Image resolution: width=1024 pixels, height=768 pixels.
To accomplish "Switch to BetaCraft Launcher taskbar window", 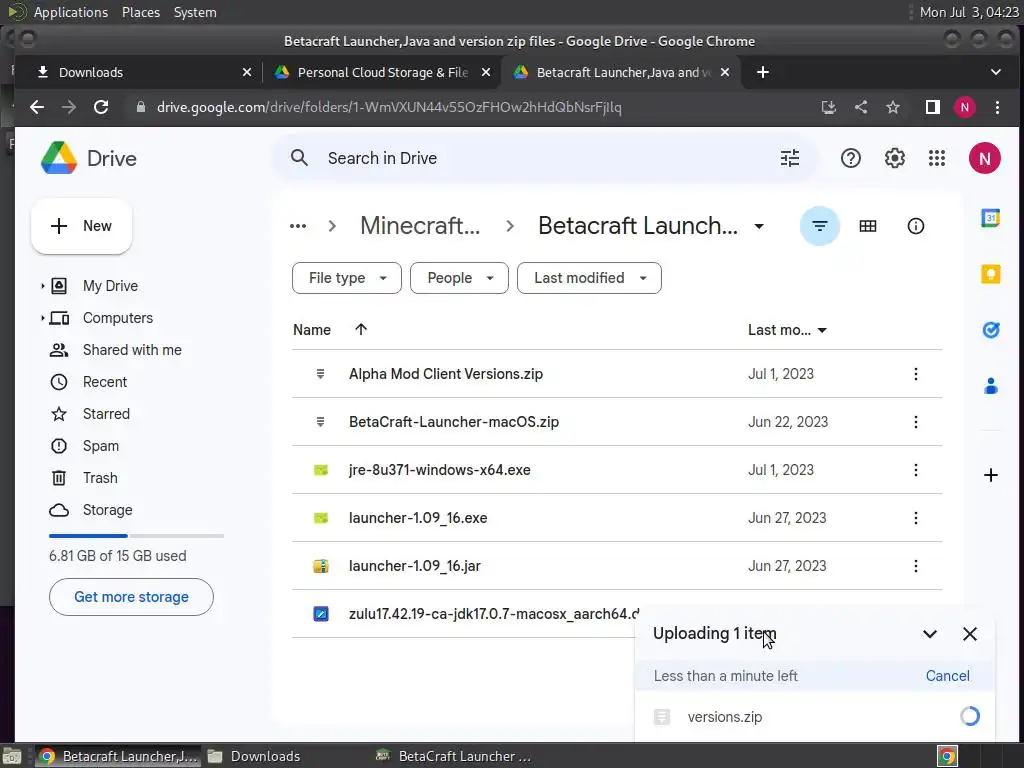I will pos(455,756).
